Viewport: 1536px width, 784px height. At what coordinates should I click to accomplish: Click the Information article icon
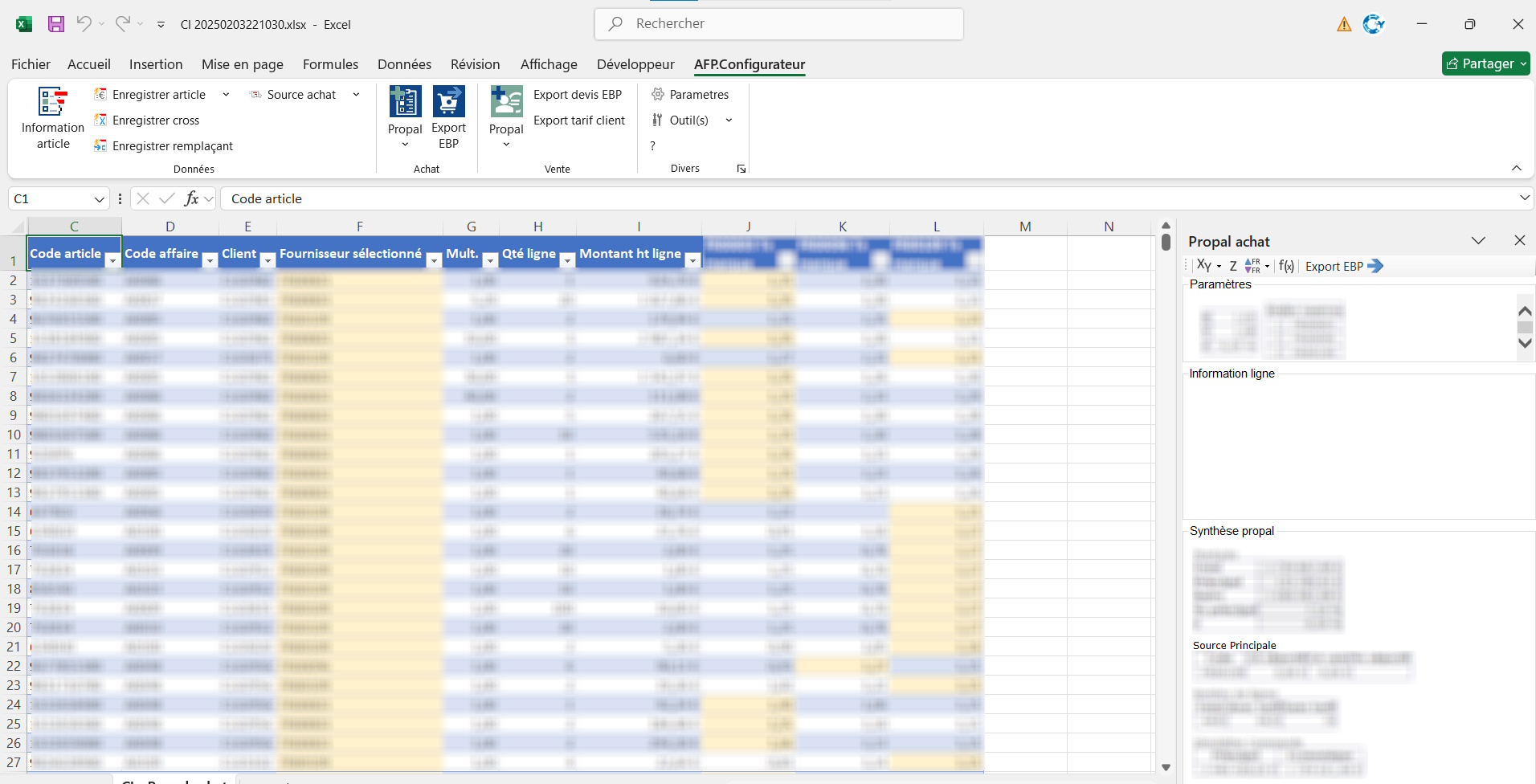(53, 103)
